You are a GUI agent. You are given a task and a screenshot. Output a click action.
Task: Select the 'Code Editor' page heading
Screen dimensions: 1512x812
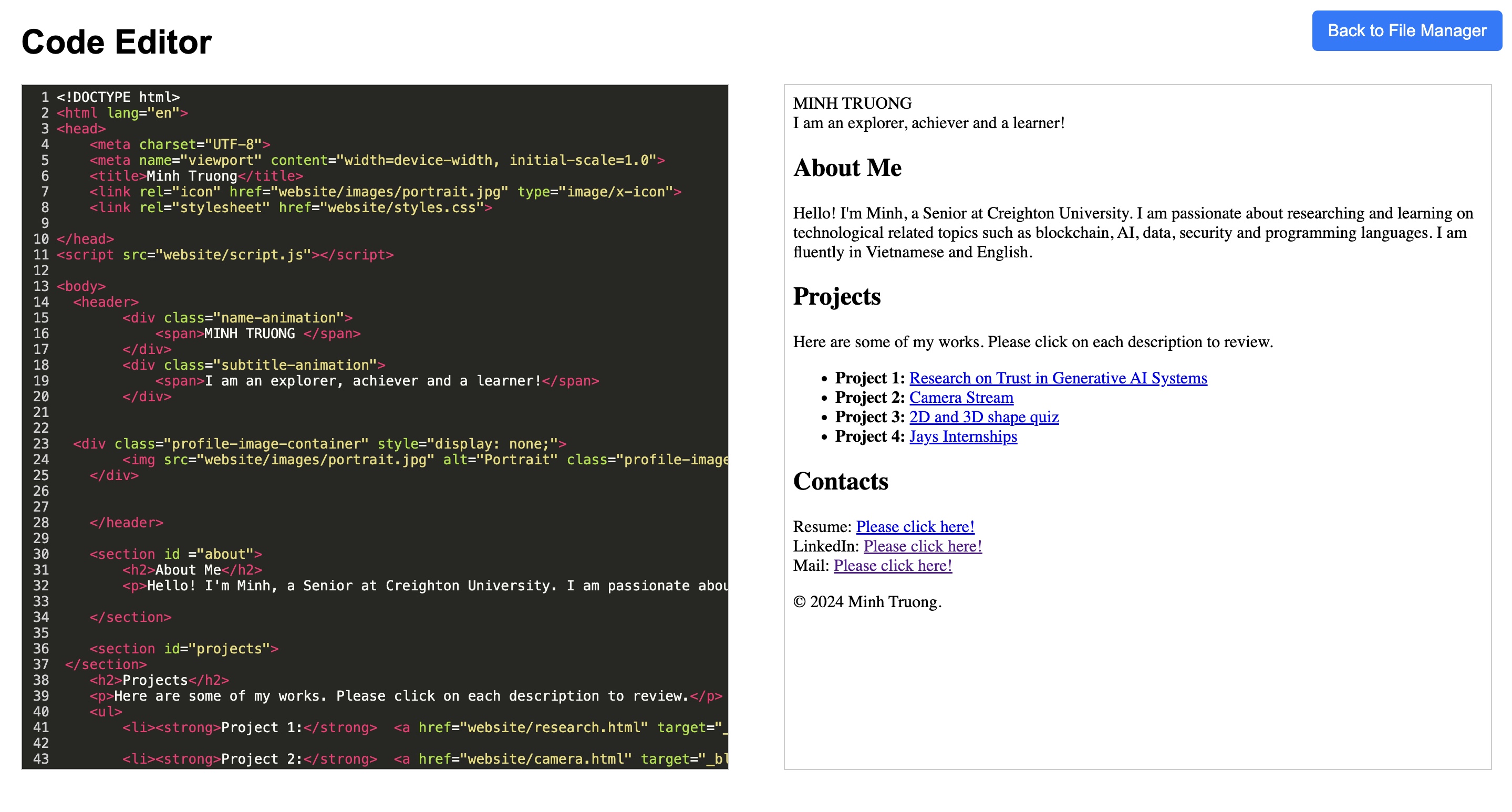(x=116, y=41)
